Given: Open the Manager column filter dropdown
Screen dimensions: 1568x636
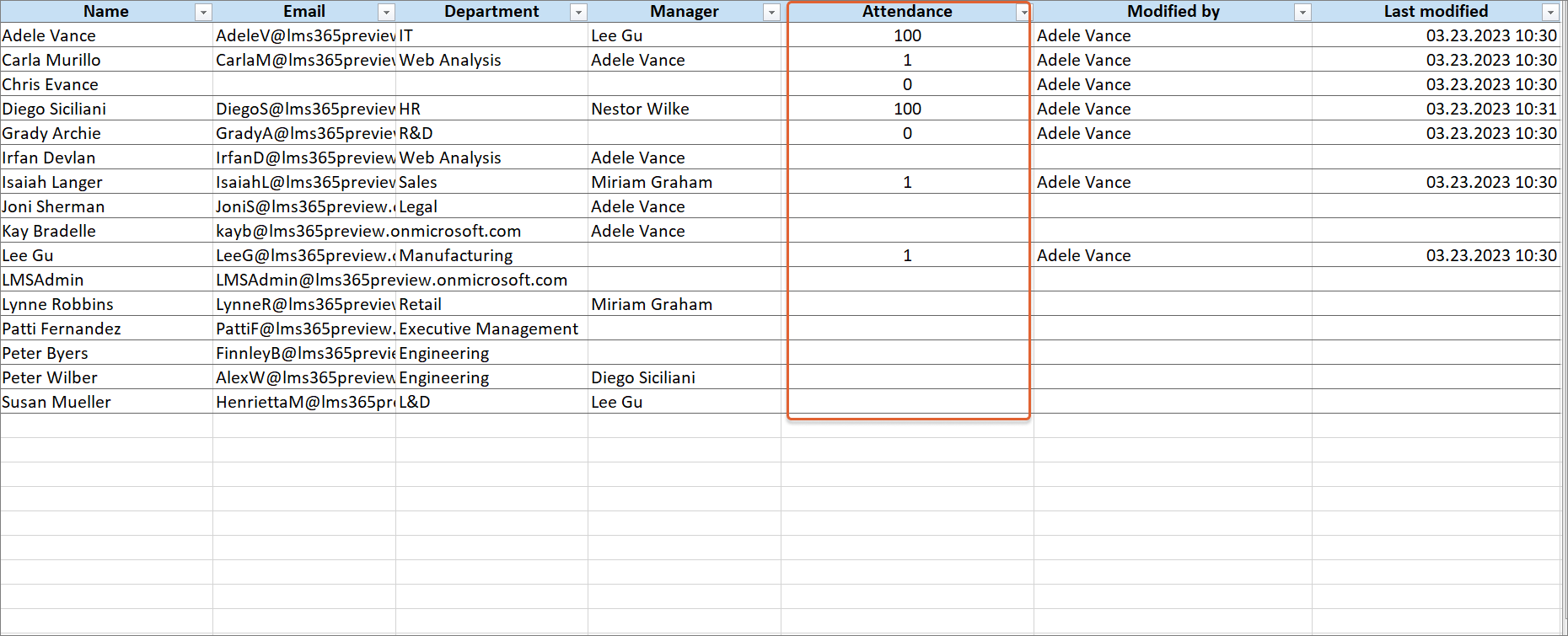Looking at the screenshot, I should click(x=771, y=12).
